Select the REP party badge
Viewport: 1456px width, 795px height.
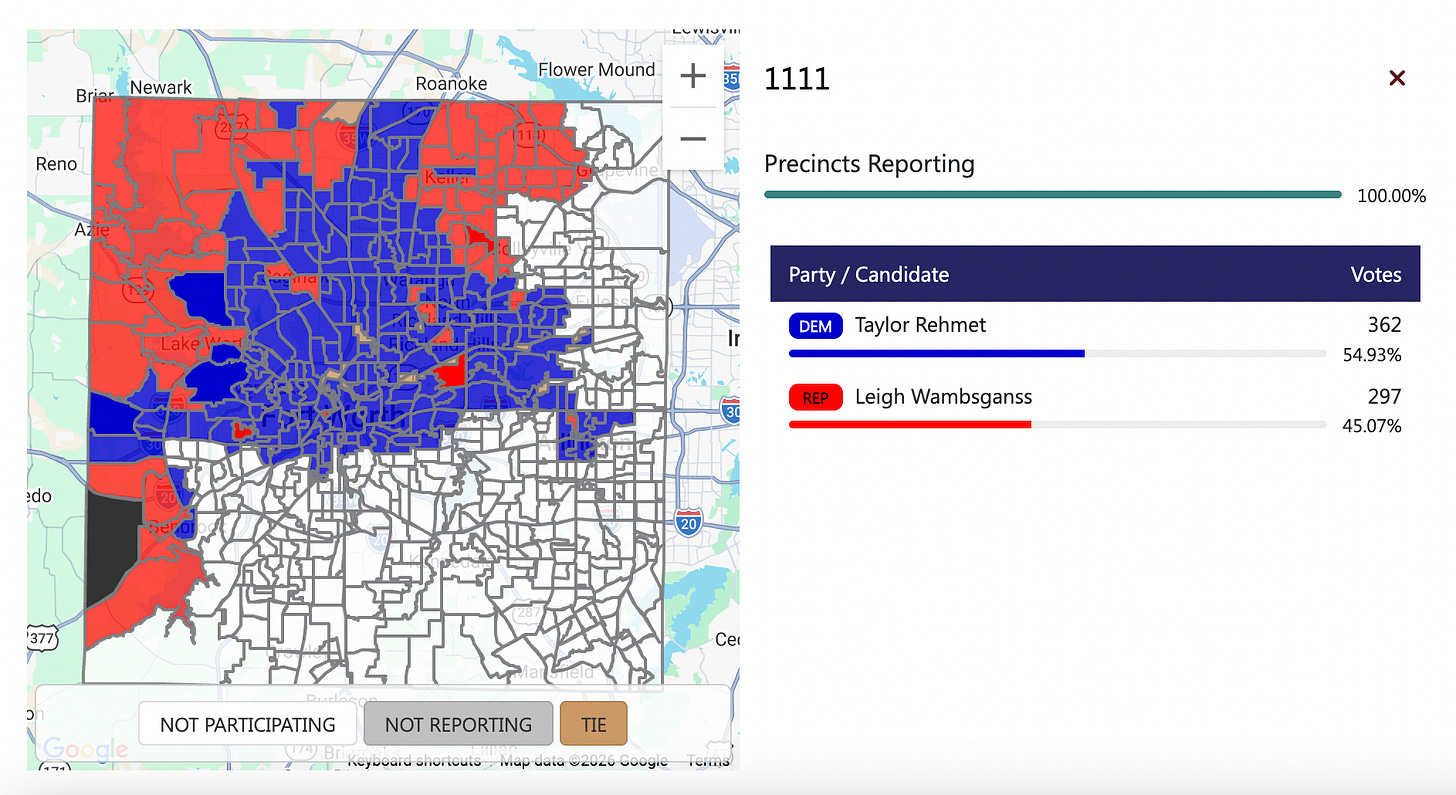pos(815,397)
